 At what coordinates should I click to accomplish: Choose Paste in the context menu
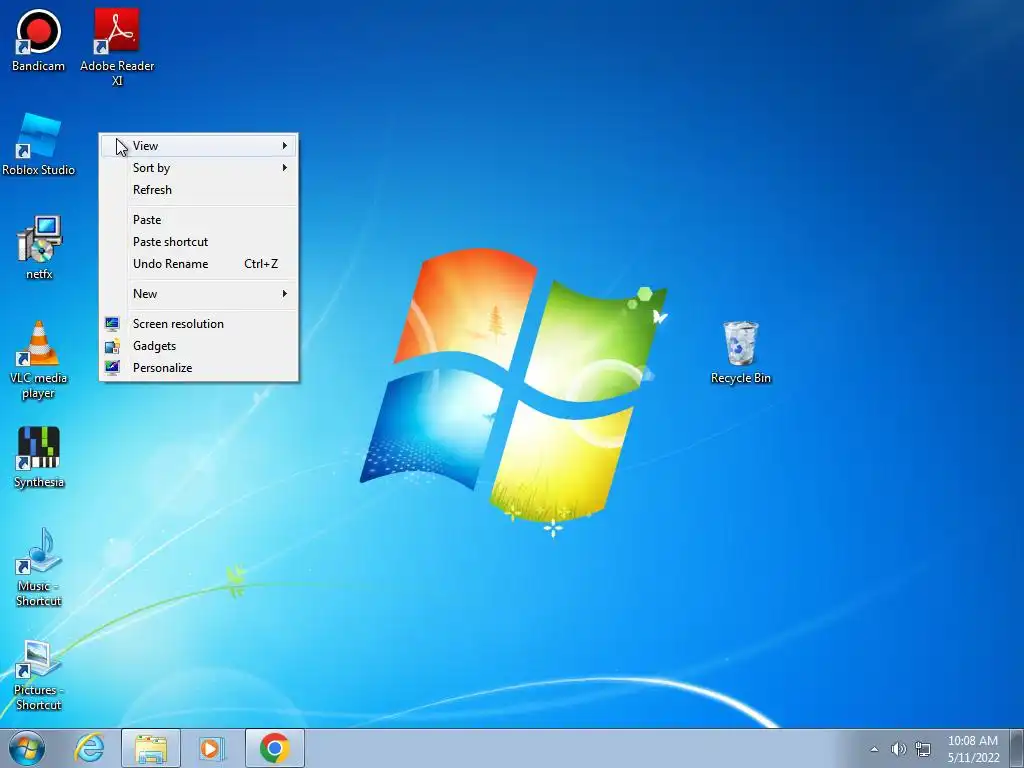click(199, 220)
